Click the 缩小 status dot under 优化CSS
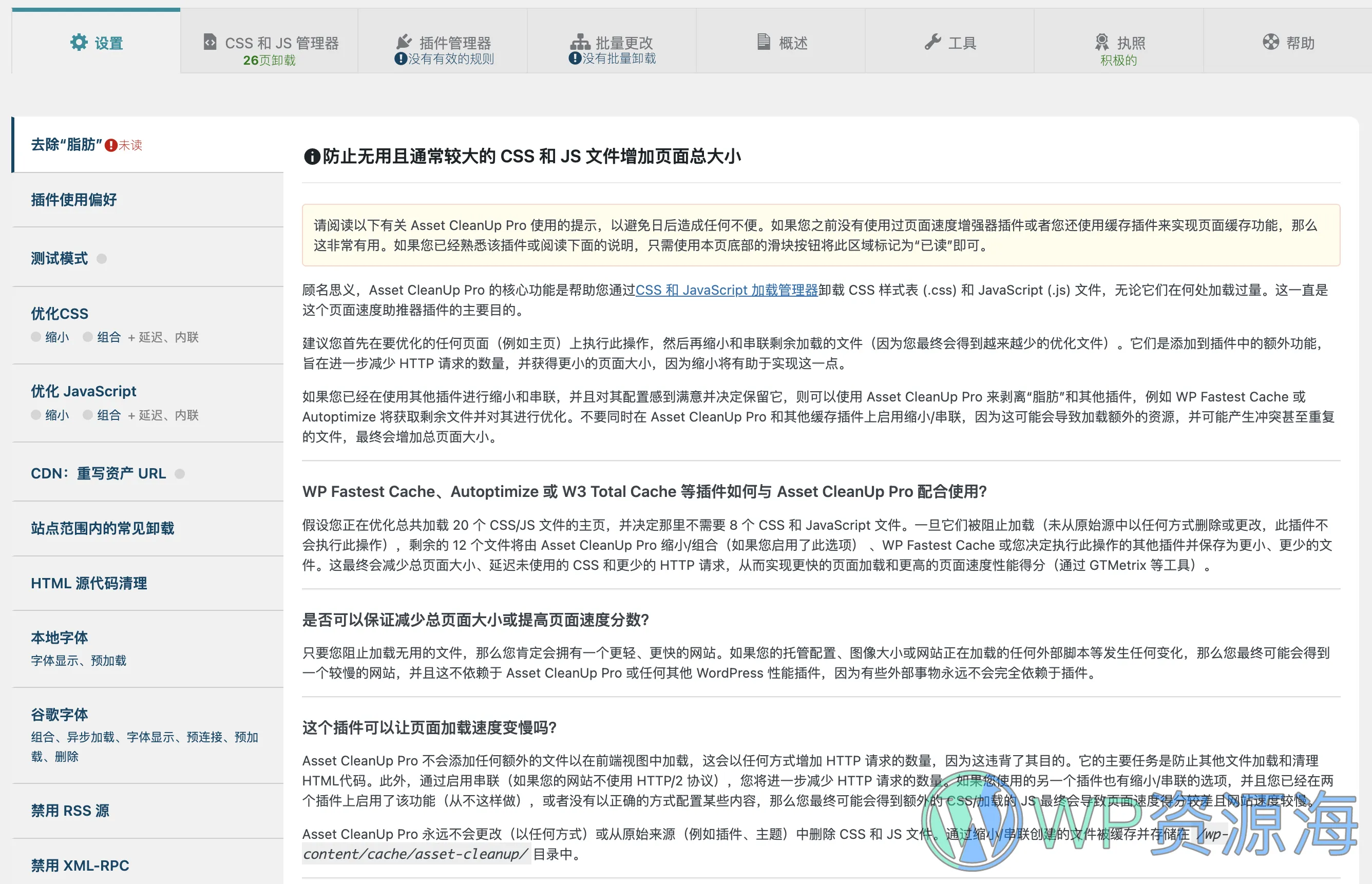 click(x=35, y=337)
